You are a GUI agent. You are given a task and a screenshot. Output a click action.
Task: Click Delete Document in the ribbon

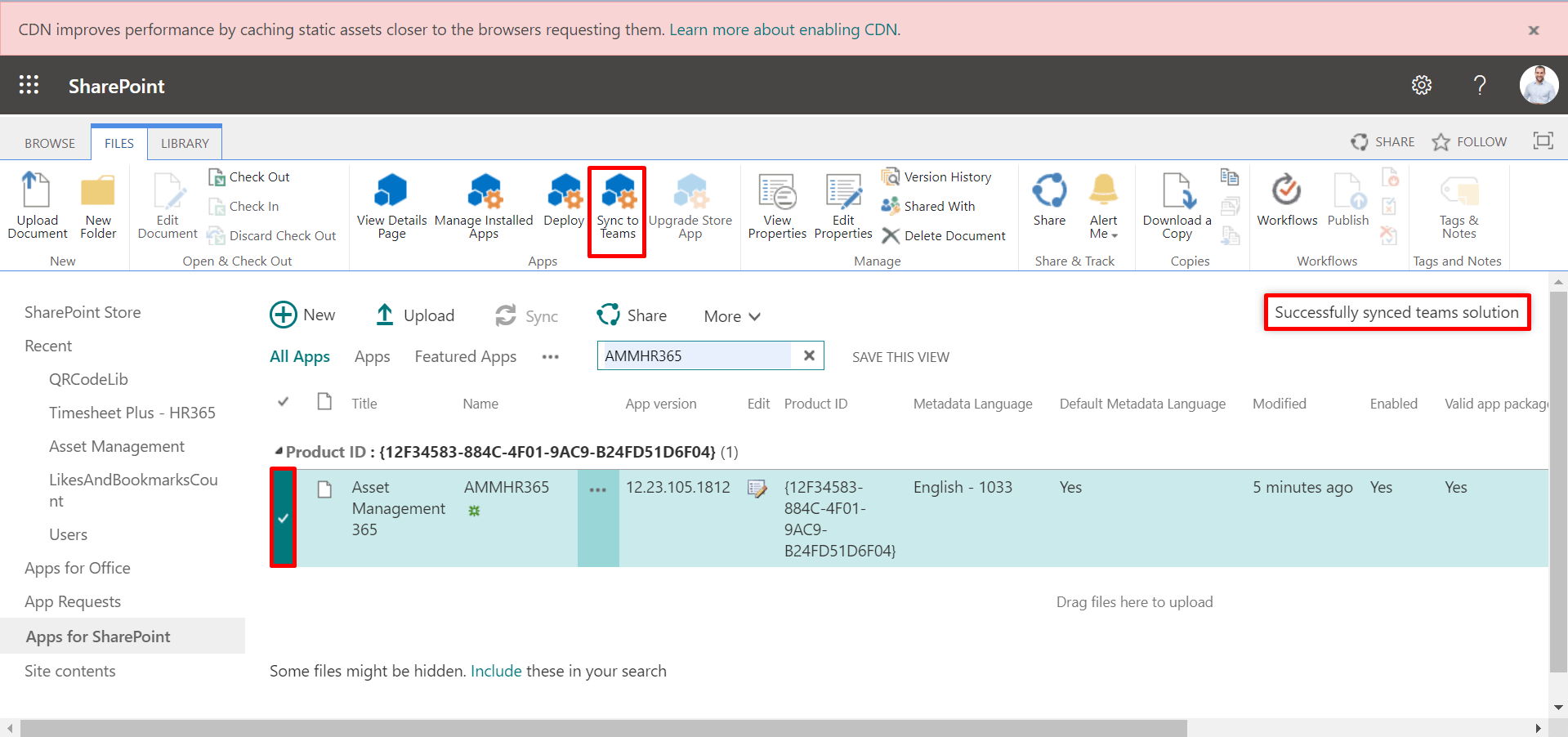tap(944, 235)
